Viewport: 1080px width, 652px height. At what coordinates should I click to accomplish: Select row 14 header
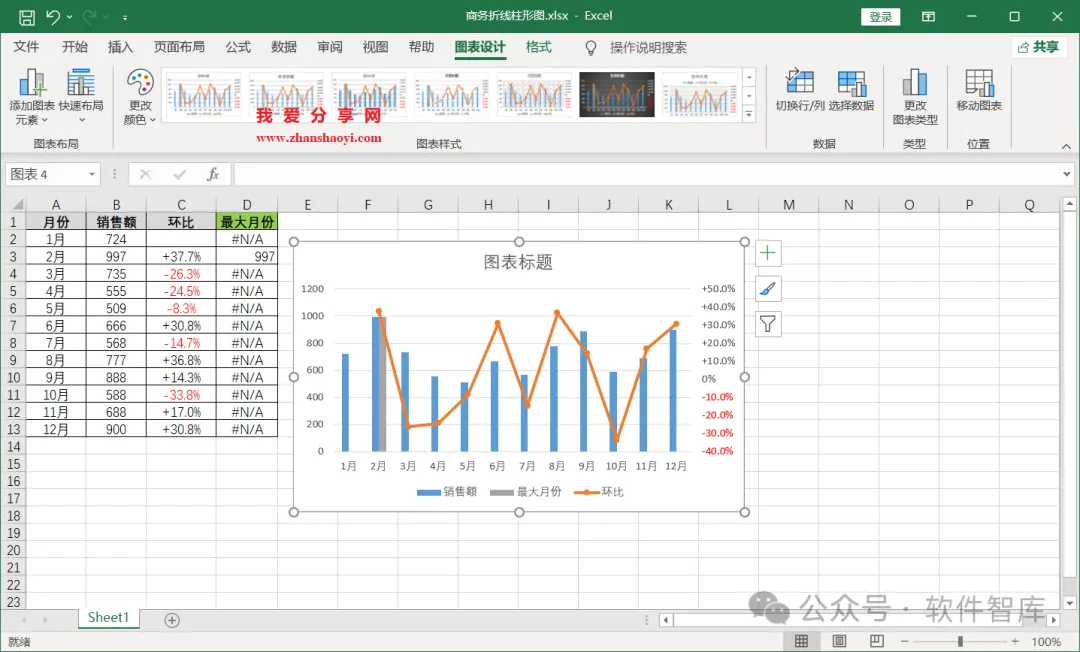(13, 447)
